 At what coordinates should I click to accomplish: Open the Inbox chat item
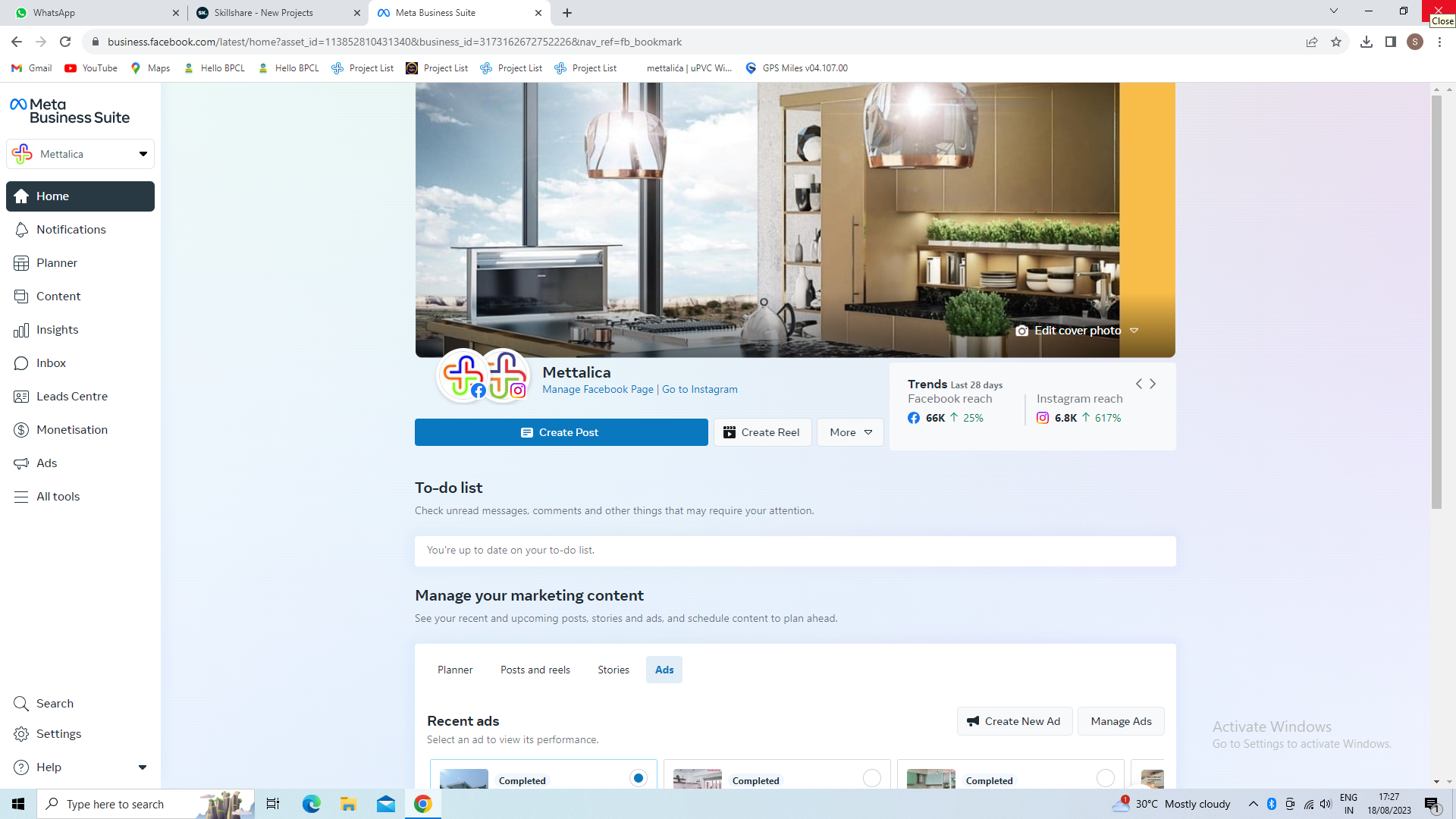tap(80, 363)
